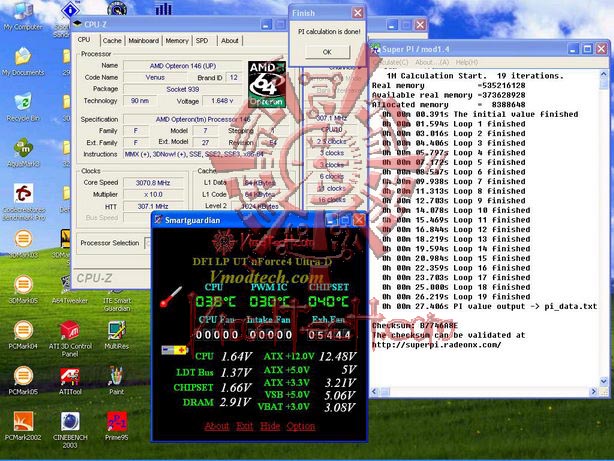Click the DRAM voltage 2.91V reading

click(x=235, y=402)
